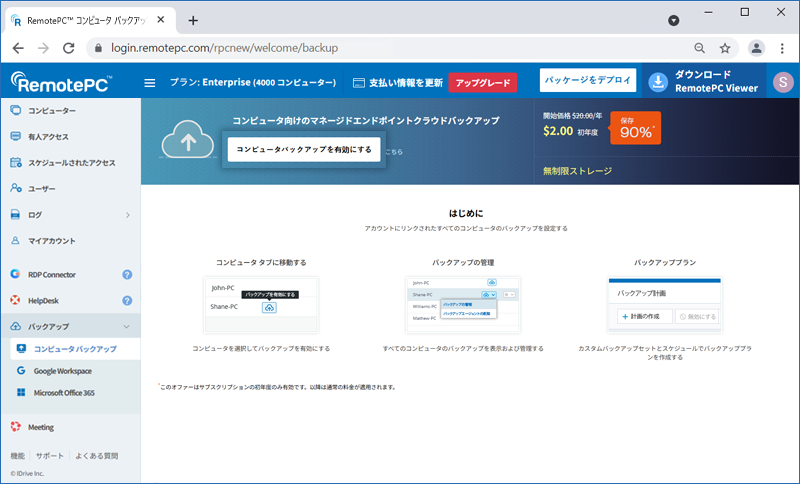Open the Chrome three-dot menu
This screenshot has height=484, width=800.
coord(782,48)
